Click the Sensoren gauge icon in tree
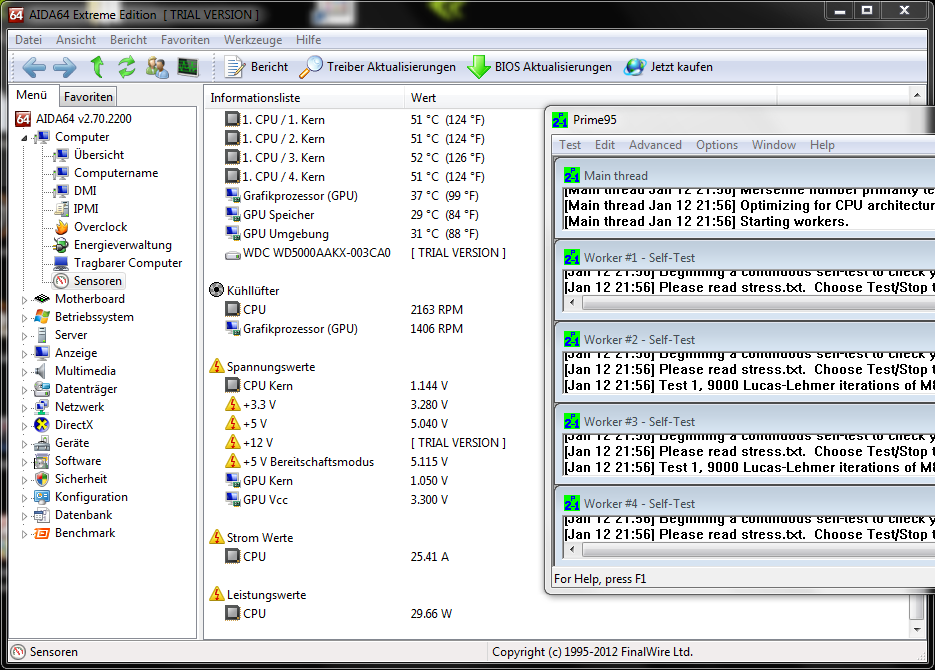 [61, 281]
